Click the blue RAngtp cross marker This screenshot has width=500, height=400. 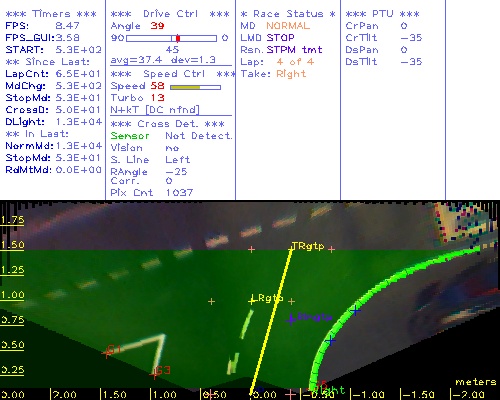291,319
